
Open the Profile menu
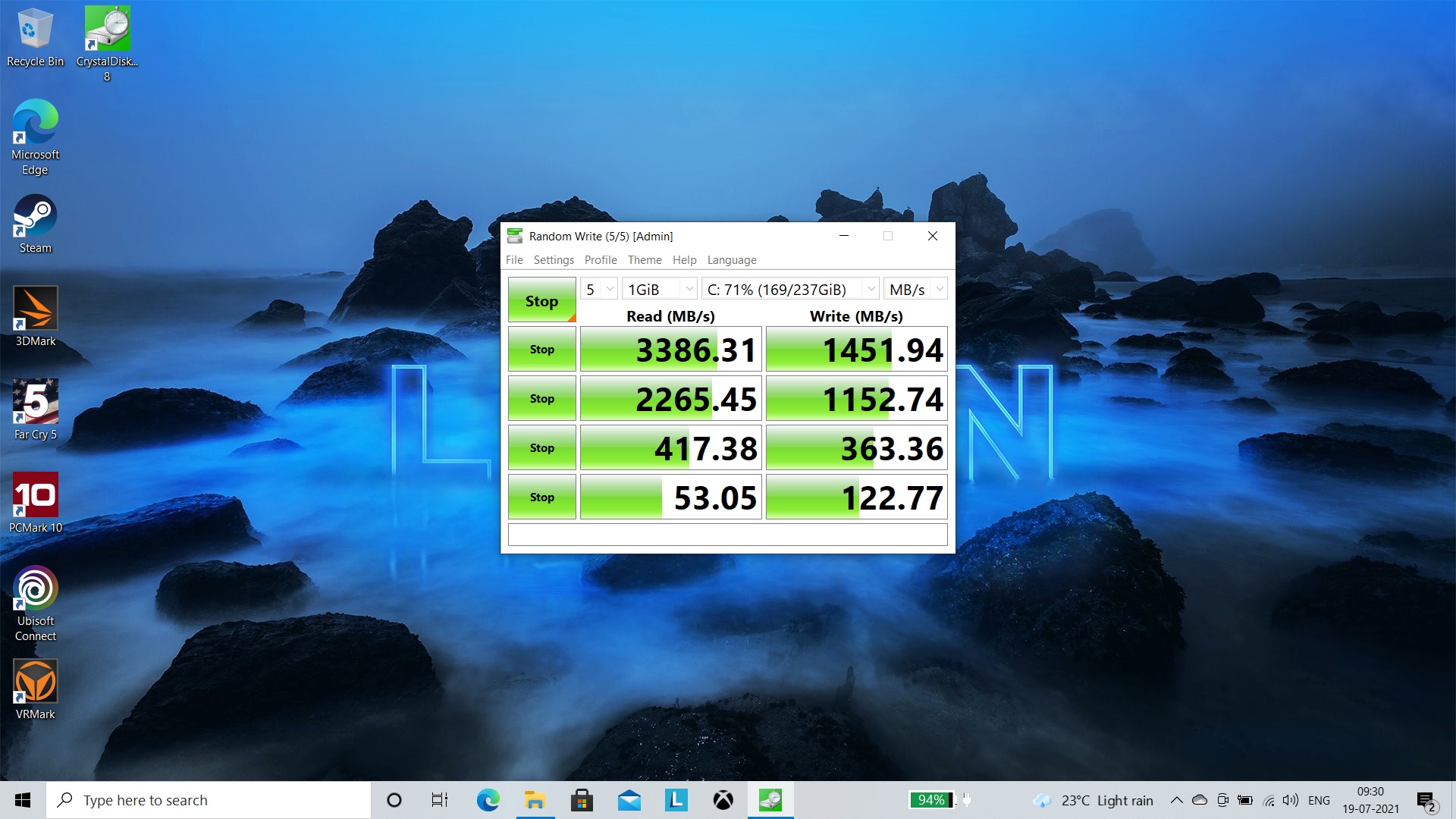(x=600, y=259)
